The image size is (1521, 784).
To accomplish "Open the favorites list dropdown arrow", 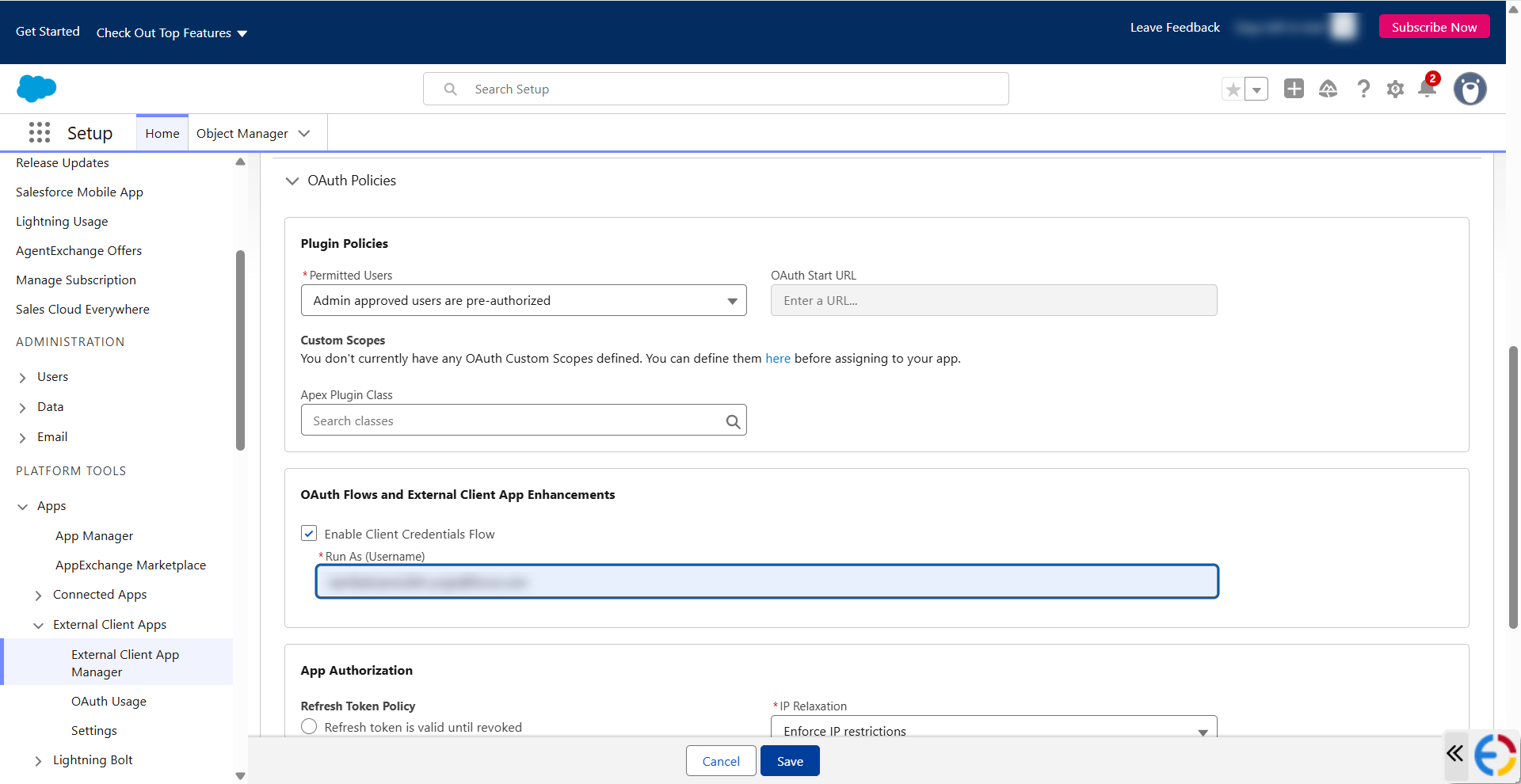I will coord(1256,89).
